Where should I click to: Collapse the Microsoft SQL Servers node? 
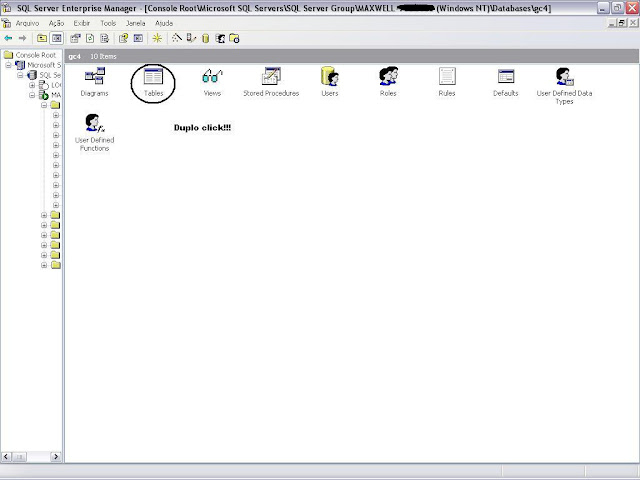tap(8, 65)
